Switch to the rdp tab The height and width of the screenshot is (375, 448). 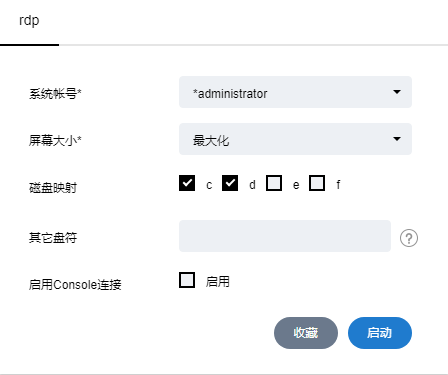pyautogui.click(x=29, y=22)
